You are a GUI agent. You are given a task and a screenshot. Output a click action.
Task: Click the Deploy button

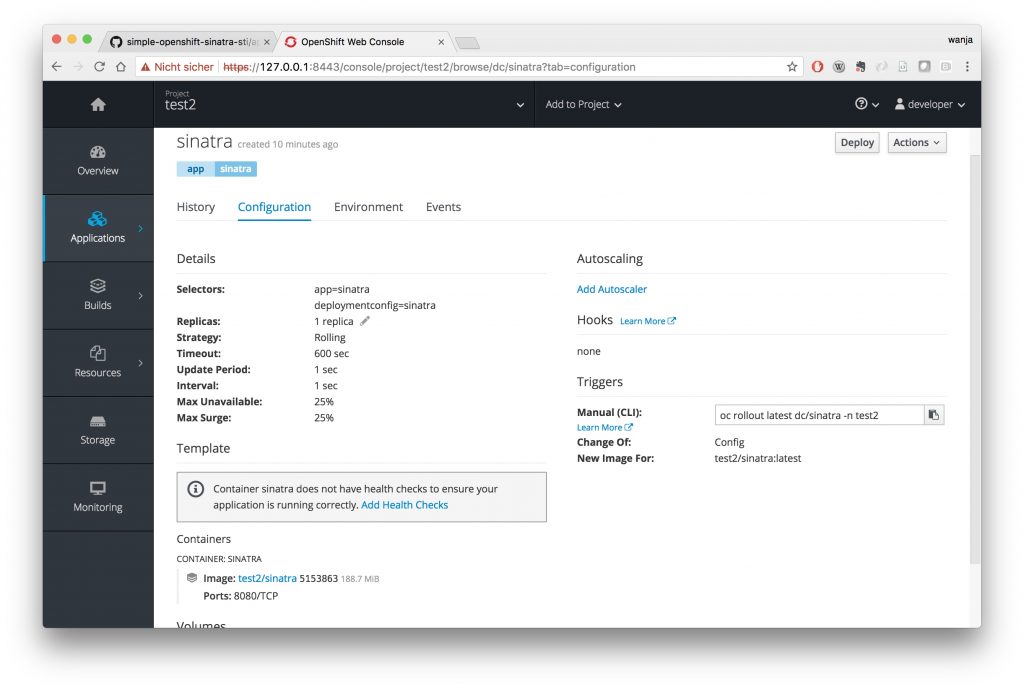[x=857, y=142]
